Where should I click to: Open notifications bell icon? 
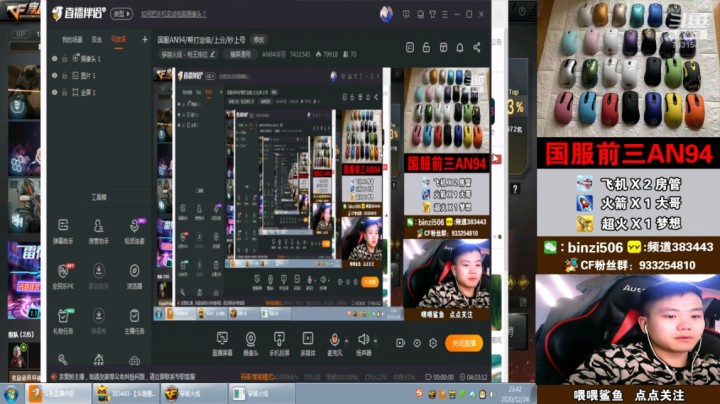coord(460,47)
